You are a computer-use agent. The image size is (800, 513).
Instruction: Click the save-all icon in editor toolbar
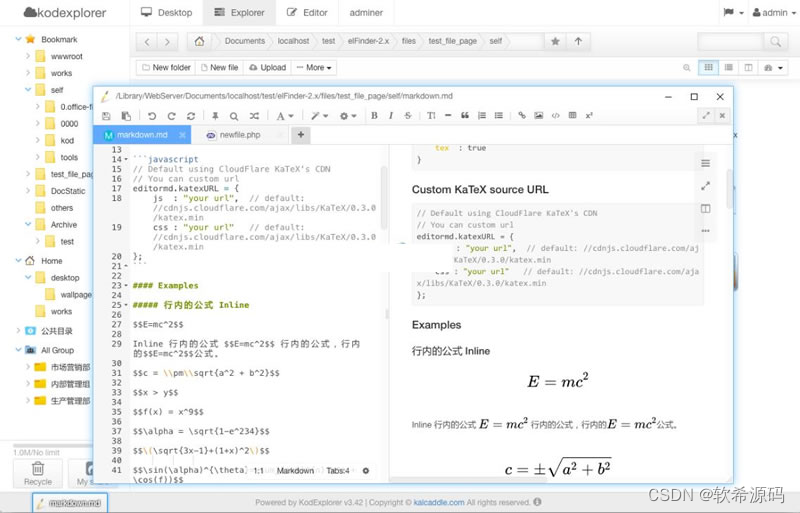(126, 116)
